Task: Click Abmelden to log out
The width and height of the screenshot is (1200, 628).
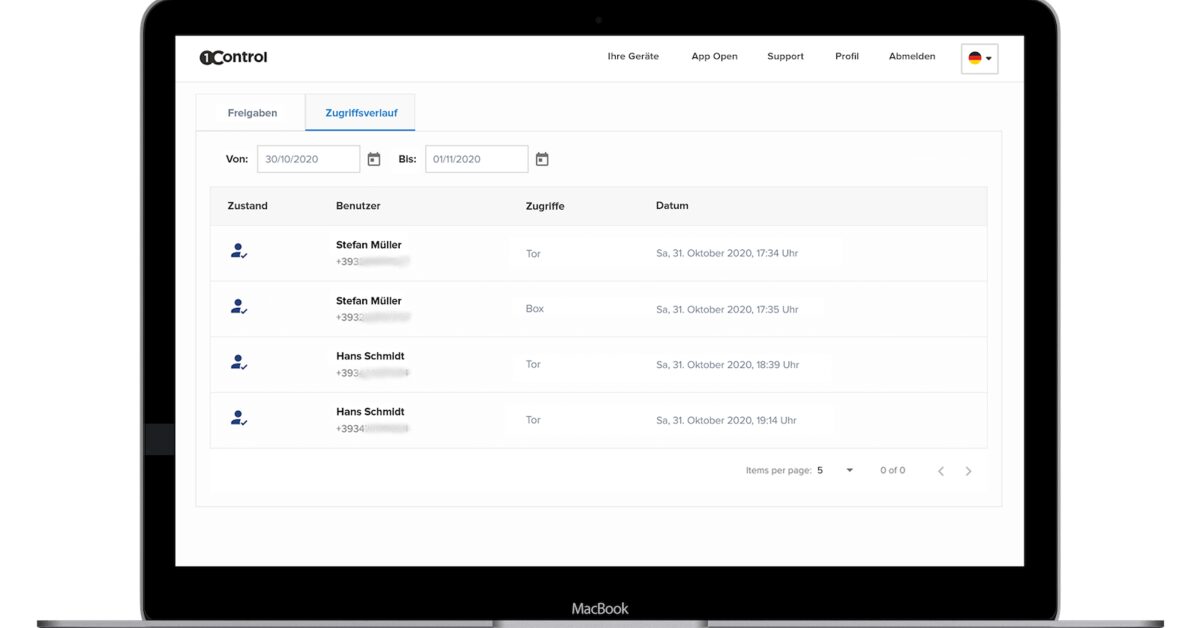Action: click(912, 56)
